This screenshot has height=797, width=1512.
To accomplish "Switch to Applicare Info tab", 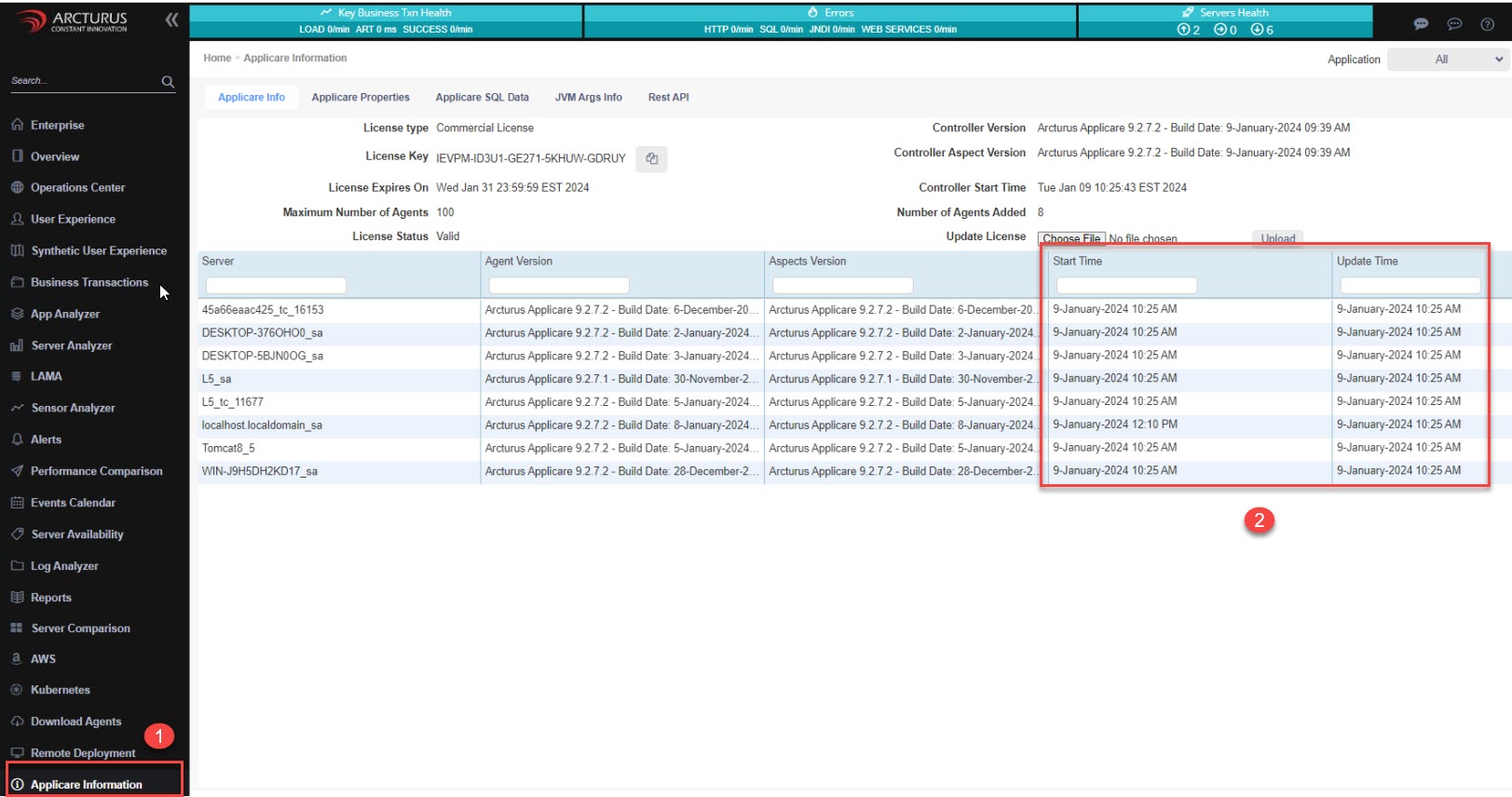I will 252,97.
